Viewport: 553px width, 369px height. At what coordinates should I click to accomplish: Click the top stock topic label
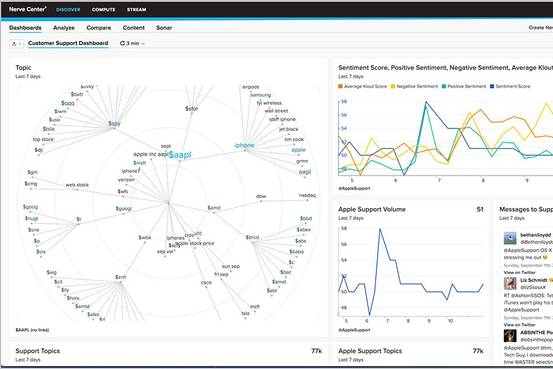pyautogui.click(x=43, y=139)
